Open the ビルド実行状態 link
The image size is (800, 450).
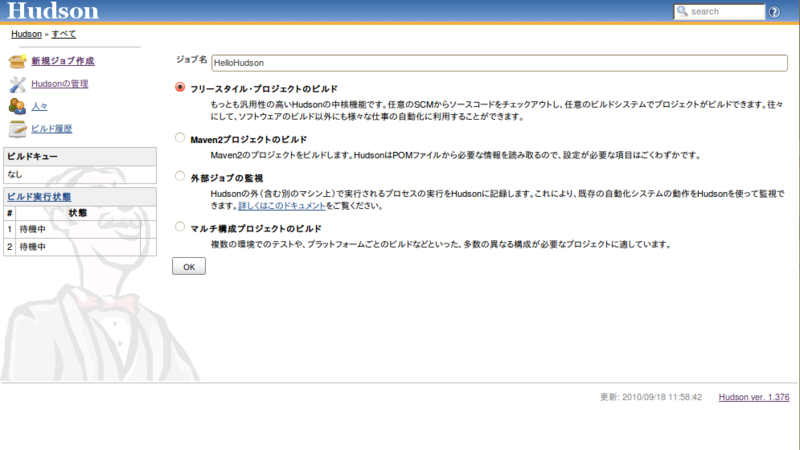[x=39, y=197]
